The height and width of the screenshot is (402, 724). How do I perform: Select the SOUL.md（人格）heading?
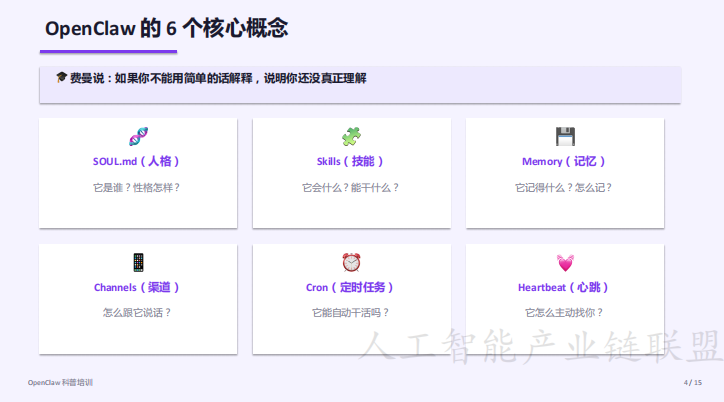tap(138, 161)
